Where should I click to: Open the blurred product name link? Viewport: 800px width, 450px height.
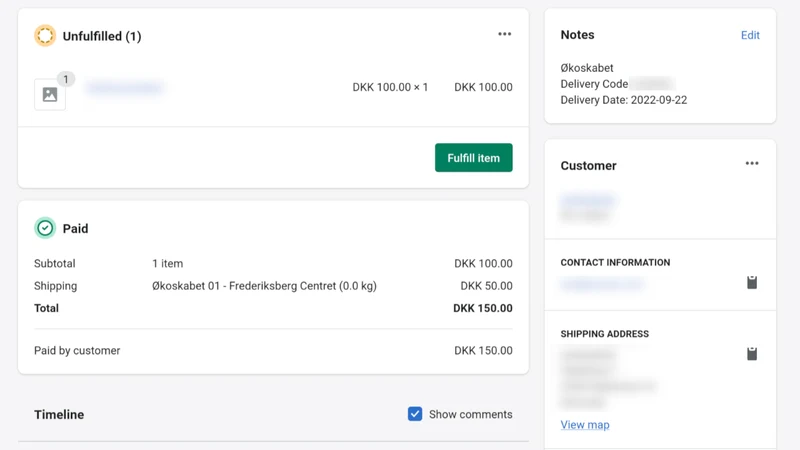[125, 88]
